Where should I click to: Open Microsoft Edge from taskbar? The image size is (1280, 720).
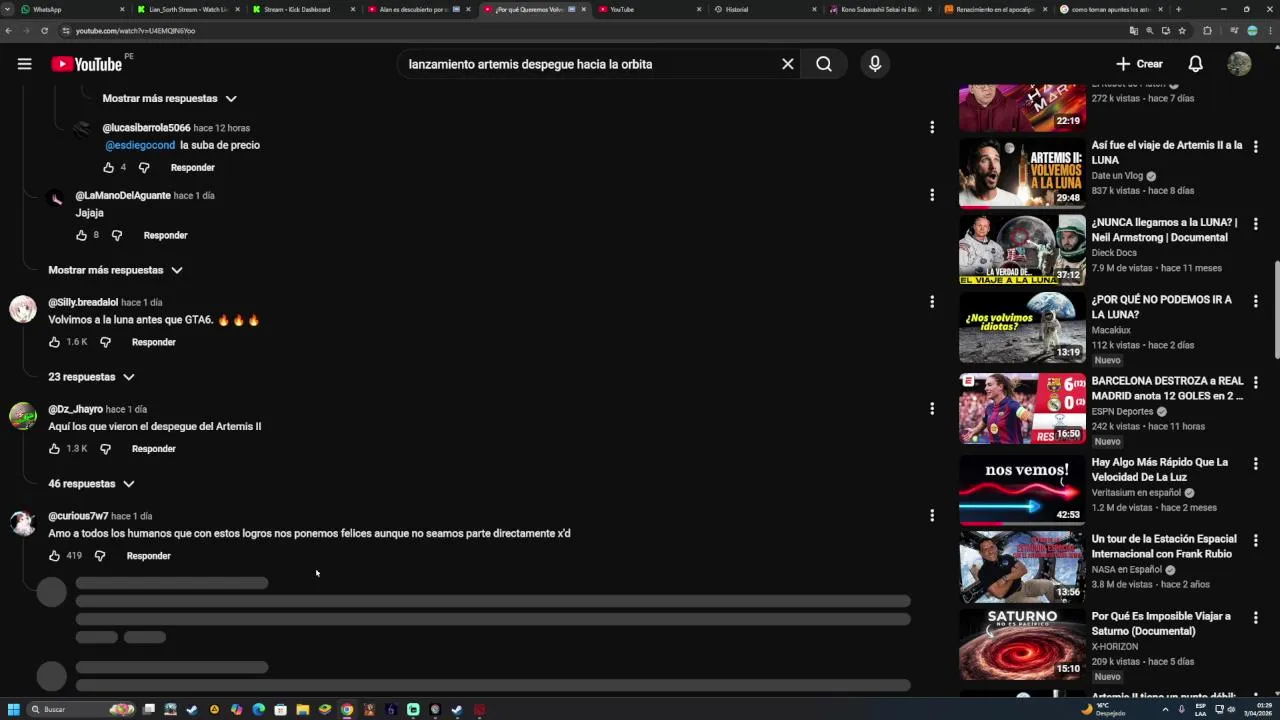(258, 710)
